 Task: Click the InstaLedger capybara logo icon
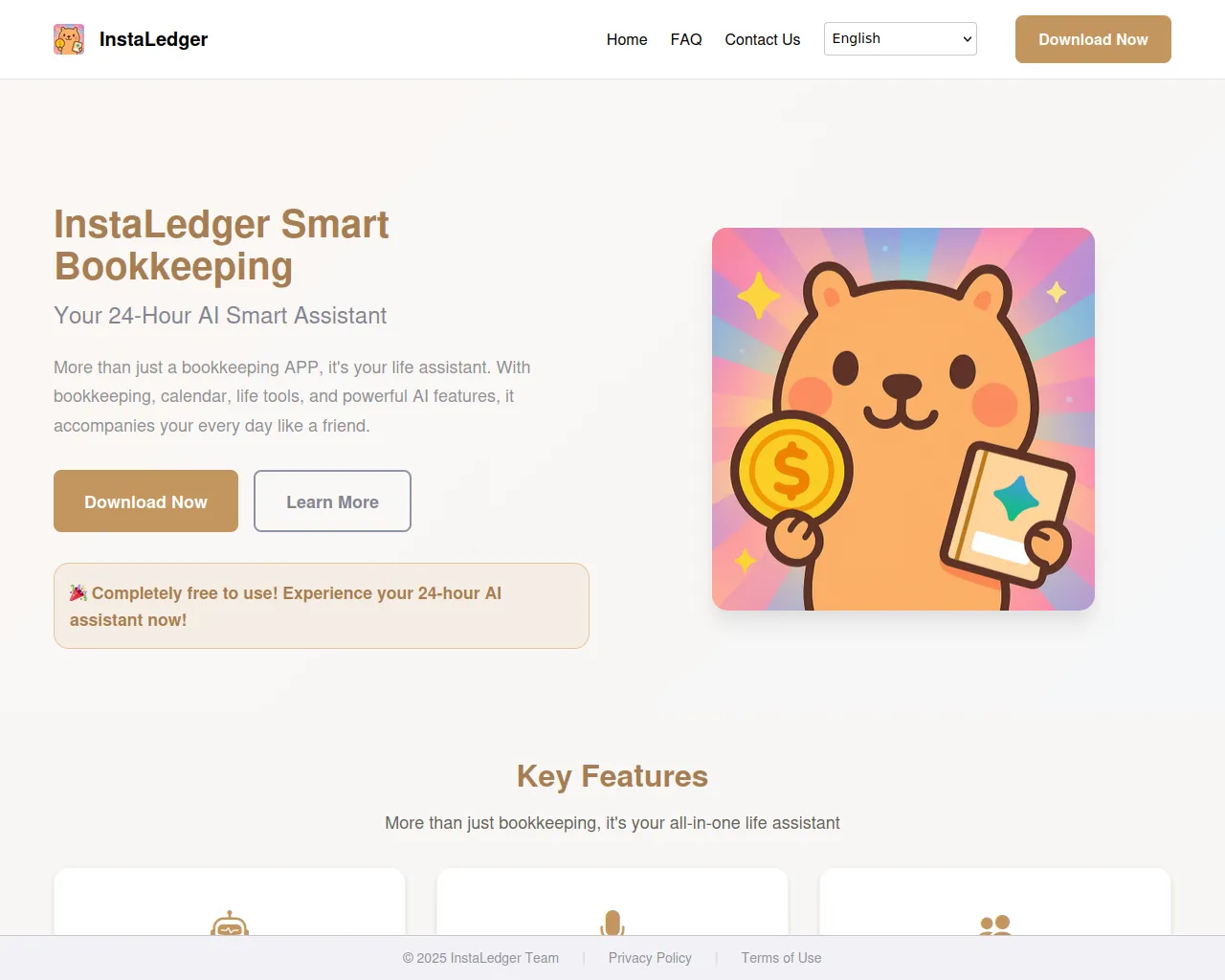69,39
